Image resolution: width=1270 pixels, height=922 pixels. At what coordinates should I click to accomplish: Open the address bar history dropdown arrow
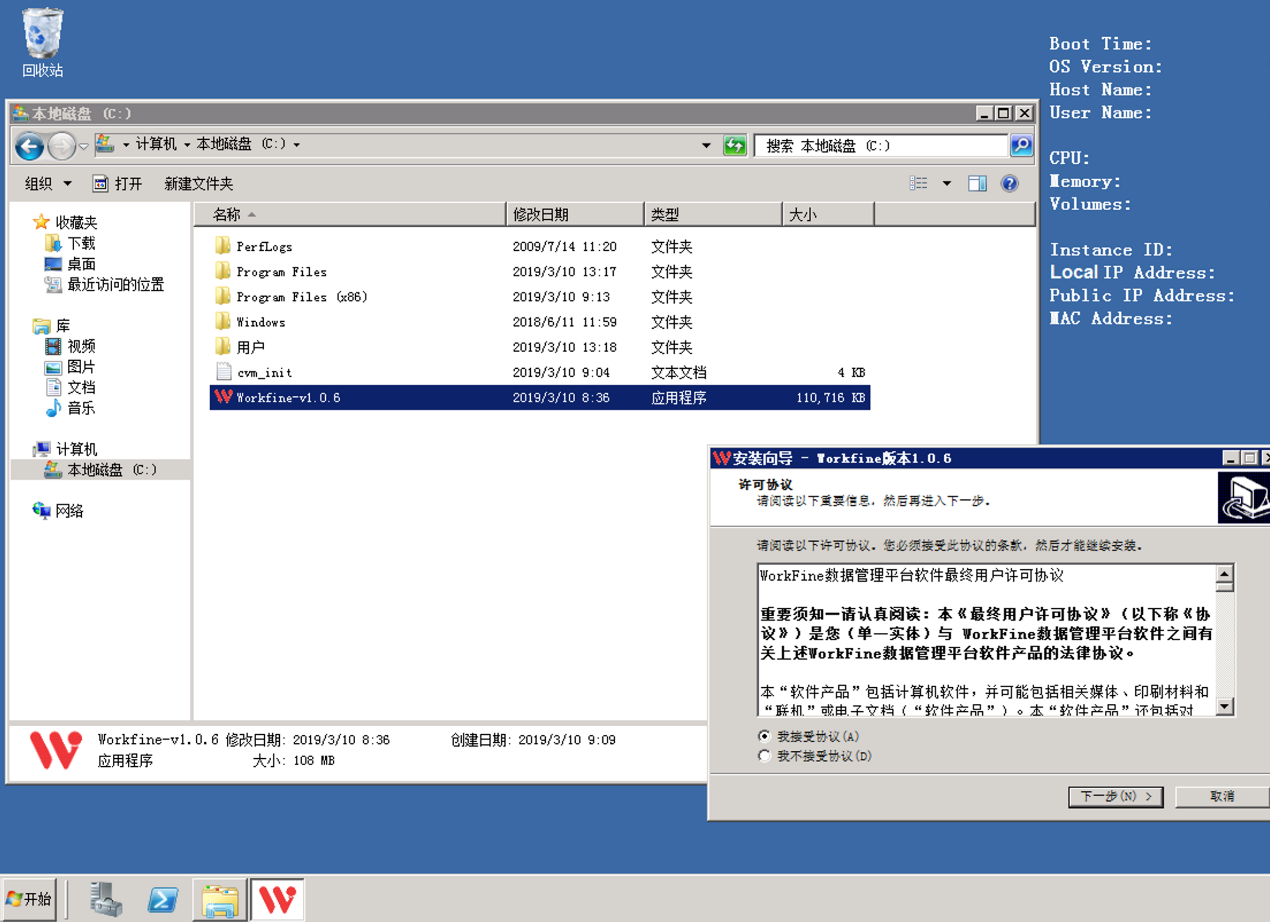pyautogui.click(x=706, y=146)
